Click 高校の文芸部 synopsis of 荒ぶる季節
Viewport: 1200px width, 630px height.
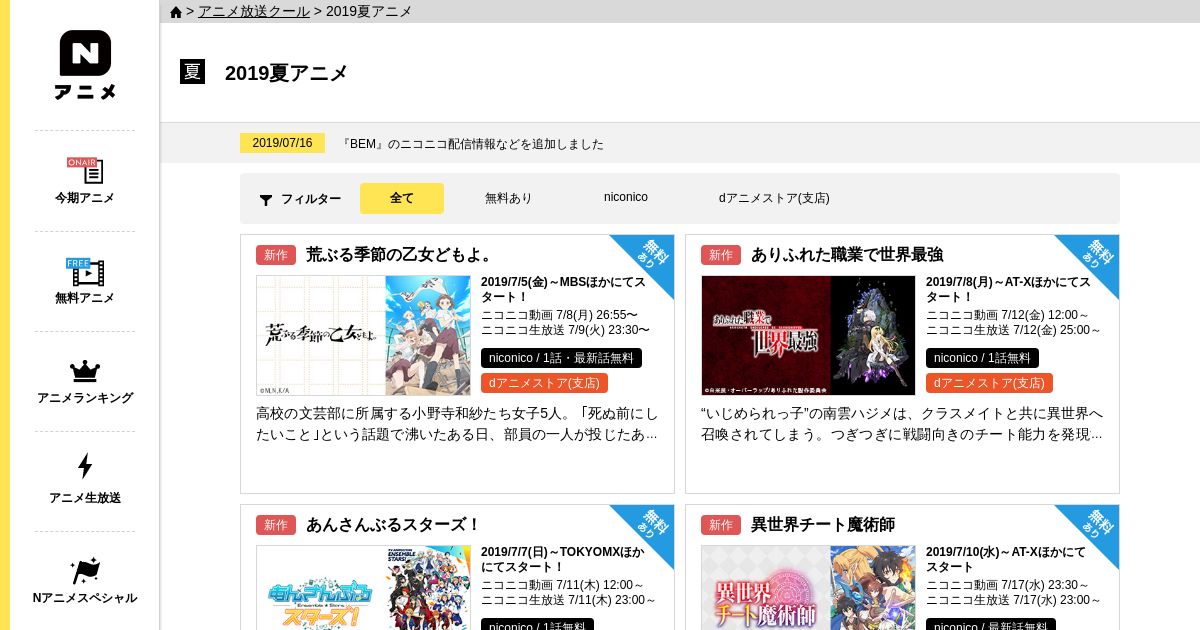tap(457, 424)
